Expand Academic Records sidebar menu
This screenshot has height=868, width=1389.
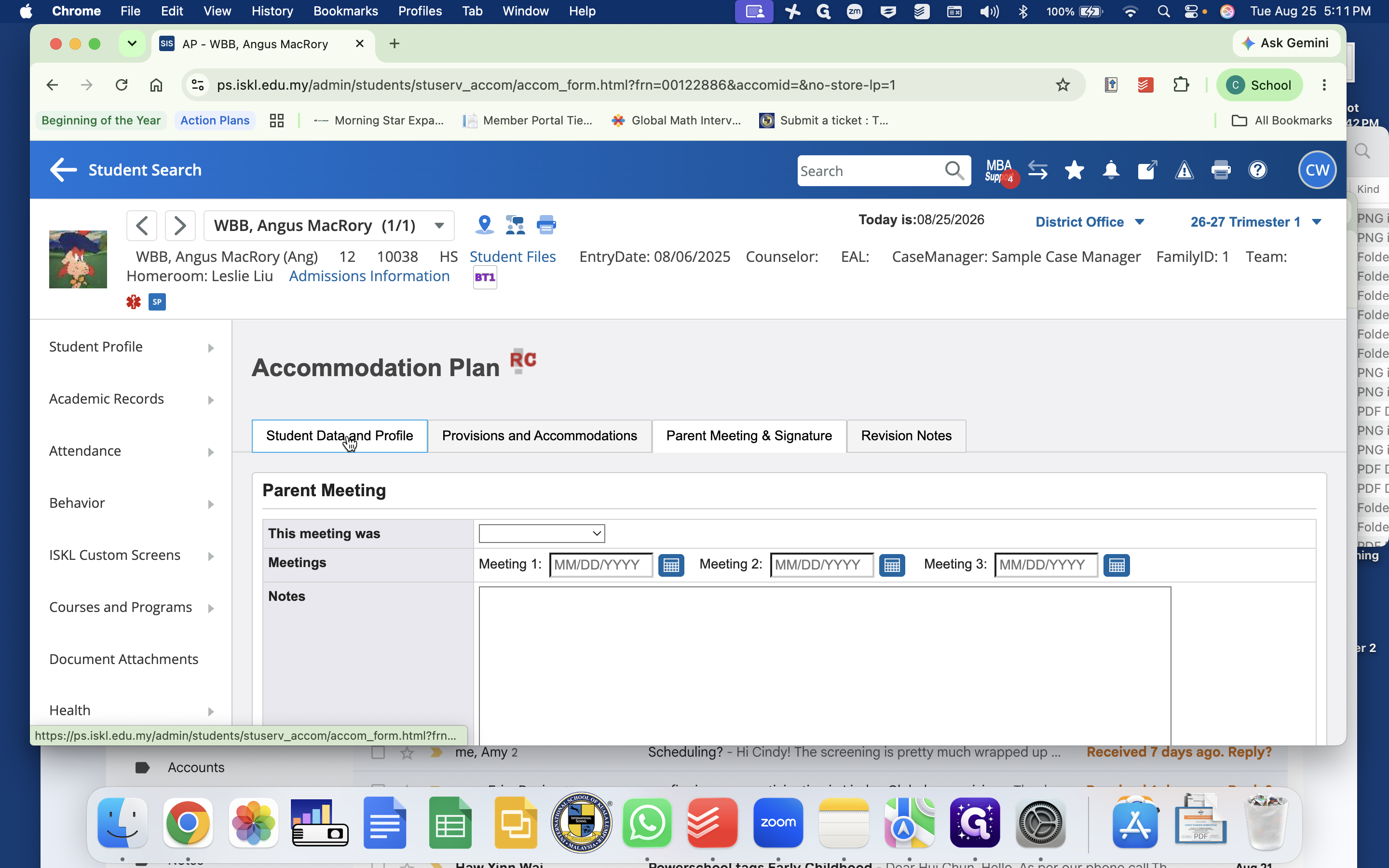[x=132, y=399]
